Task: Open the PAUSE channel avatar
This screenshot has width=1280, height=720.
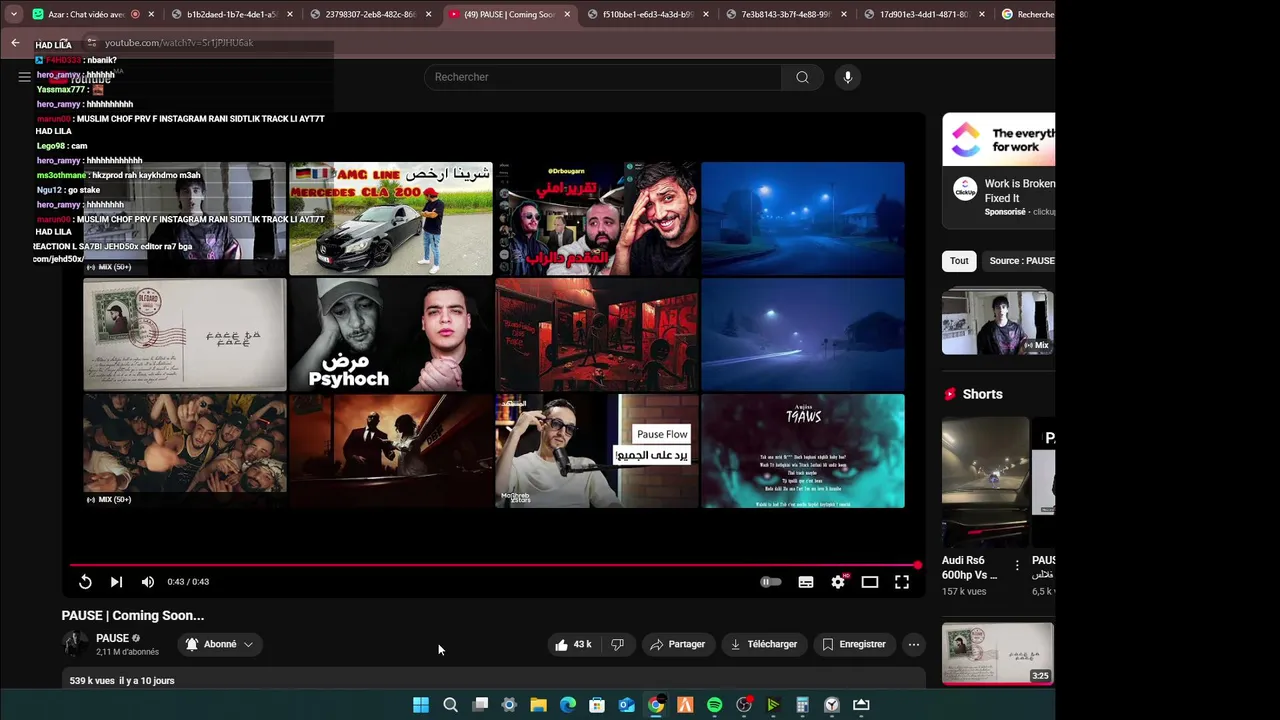Action: click(x=75, y=644)
